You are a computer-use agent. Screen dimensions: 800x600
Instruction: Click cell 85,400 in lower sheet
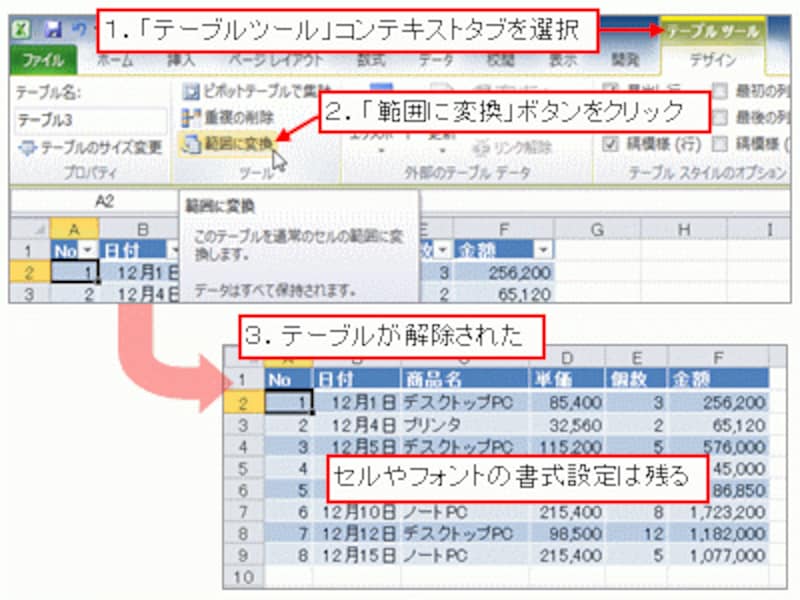(566, 403)
